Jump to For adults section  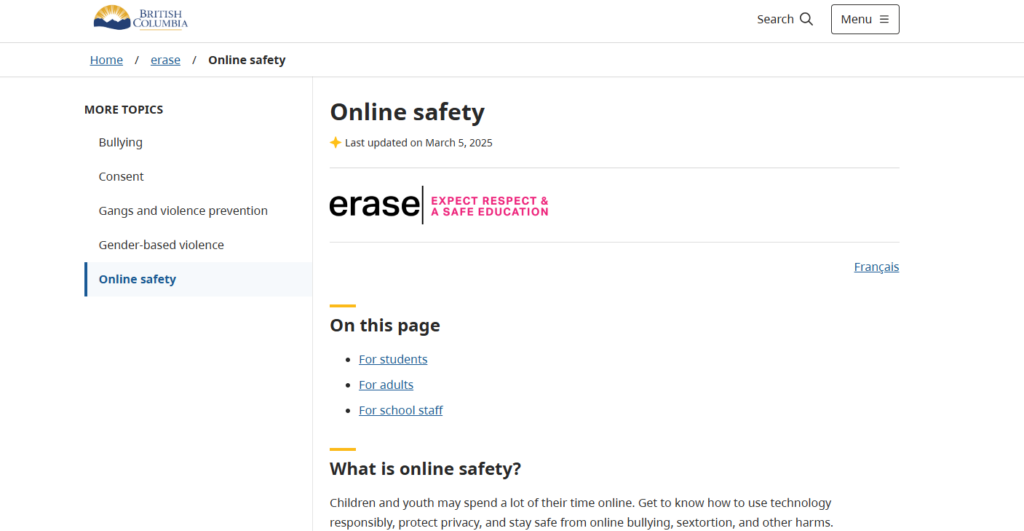pyautogui.click(x=386, y=385)
